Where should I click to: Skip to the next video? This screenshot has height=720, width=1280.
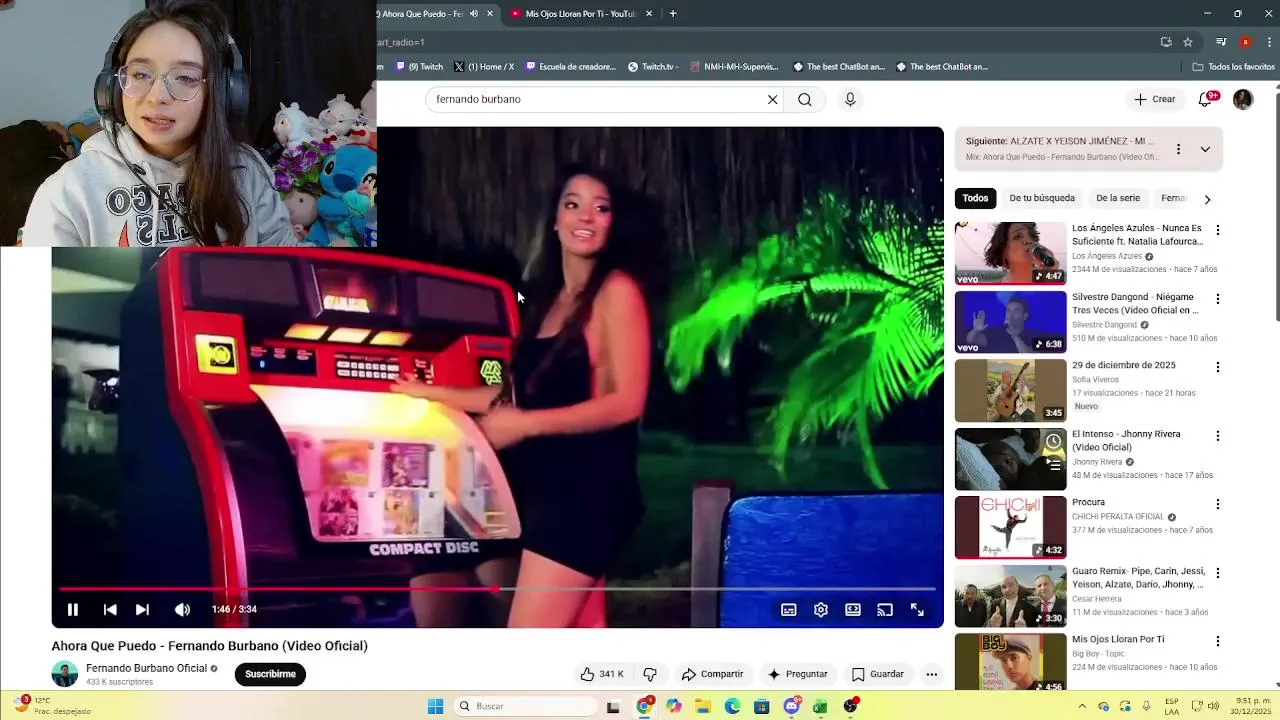click(142, 609)
